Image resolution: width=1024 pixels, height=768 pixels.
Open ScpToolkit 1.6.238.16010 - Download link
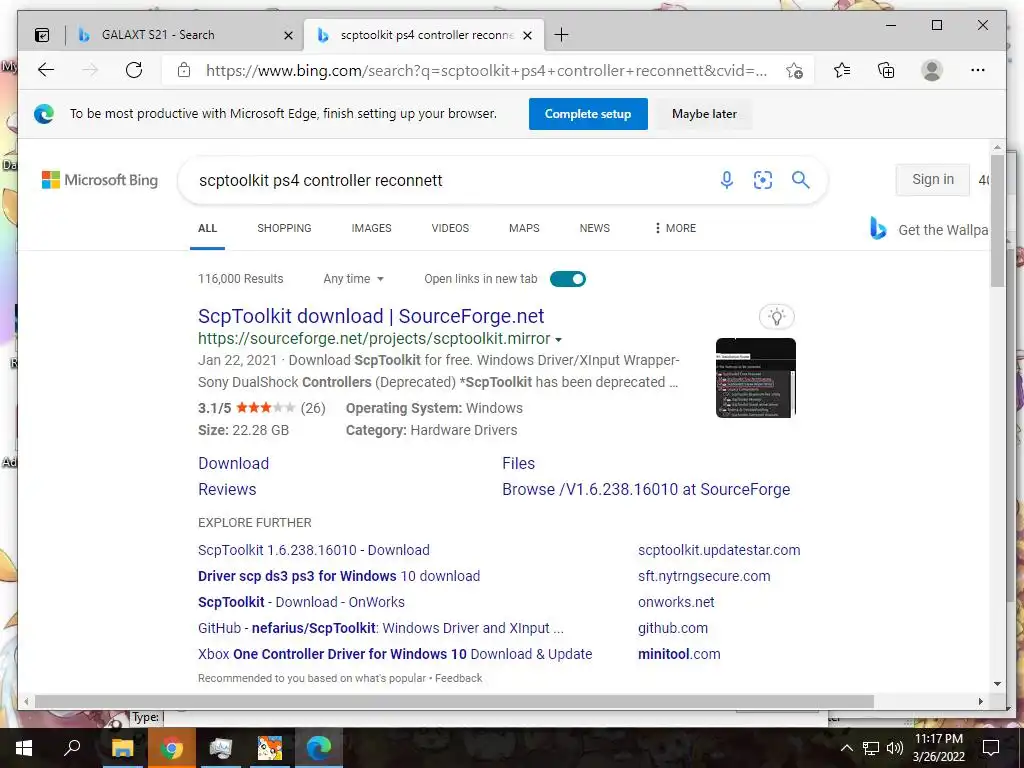(313, 550)
